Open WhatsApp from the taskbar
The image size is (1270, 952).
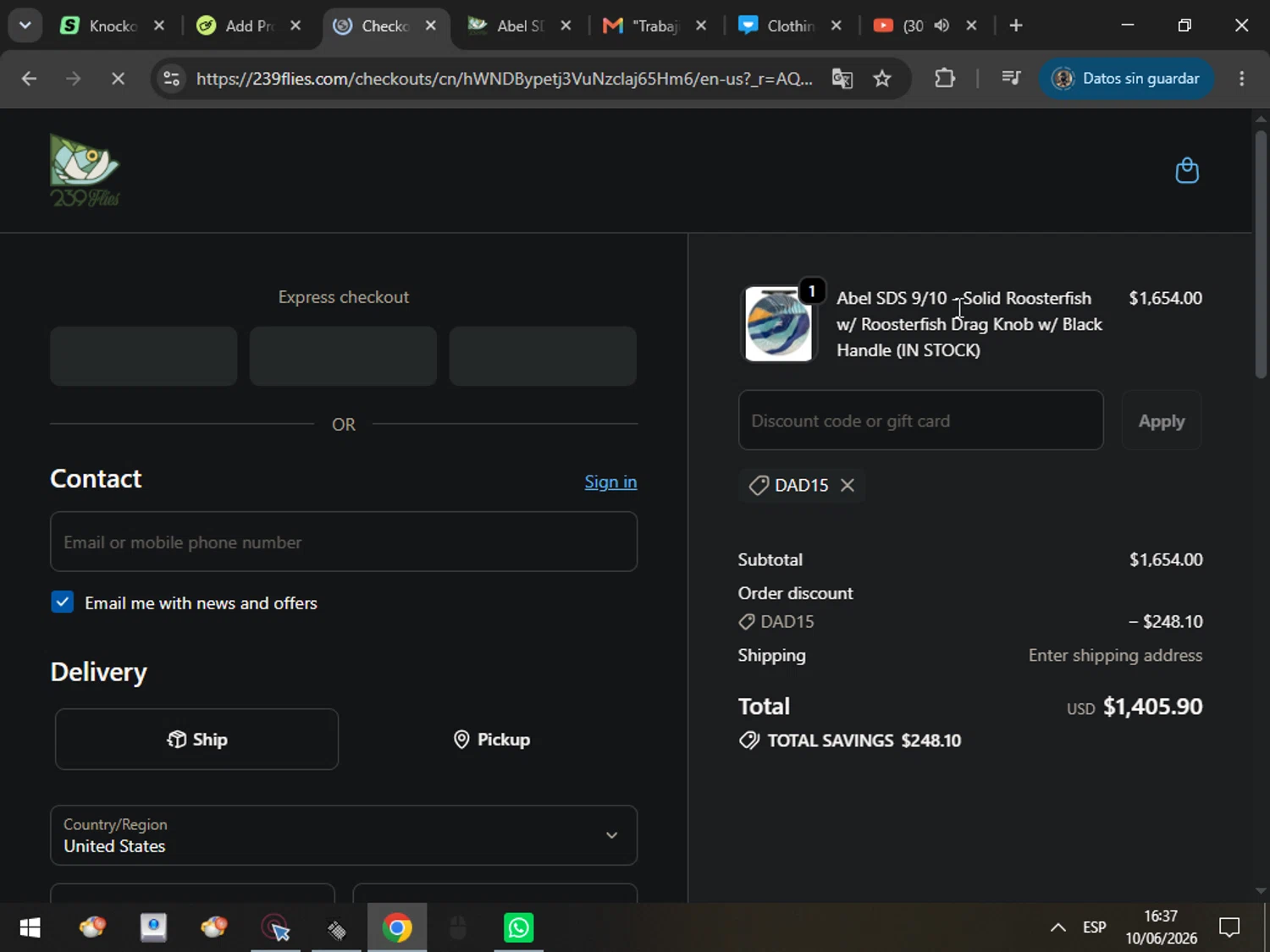[518, 927]
